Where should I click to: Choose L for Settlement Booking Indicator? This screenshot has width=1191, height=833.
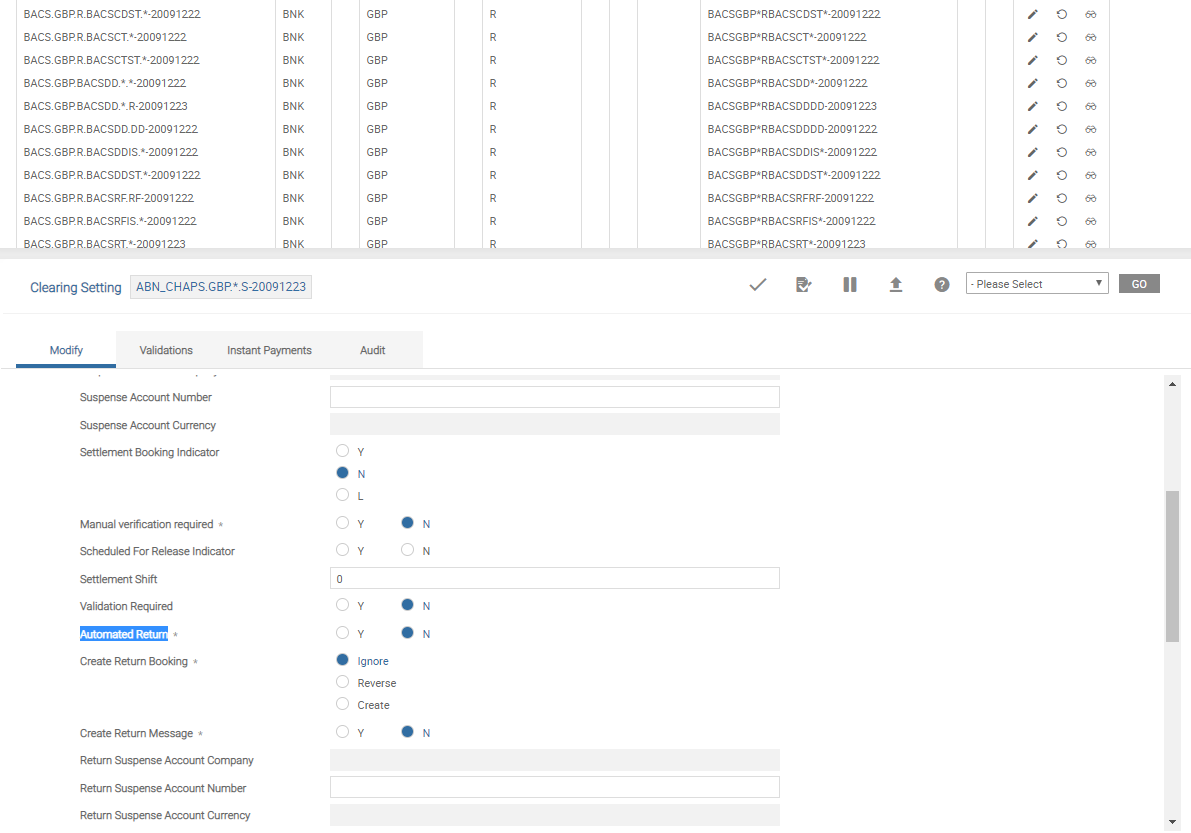coord(343,495)
